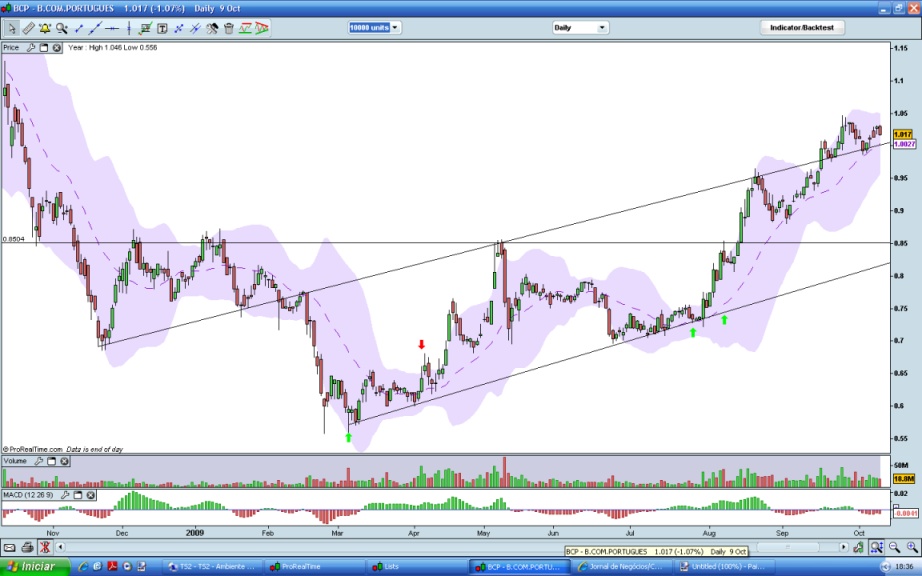This screenshot has height=576, width=922.
Task: Click the Indicator/Backtest button
Action: pyautogui.click(x=801, y=28)
